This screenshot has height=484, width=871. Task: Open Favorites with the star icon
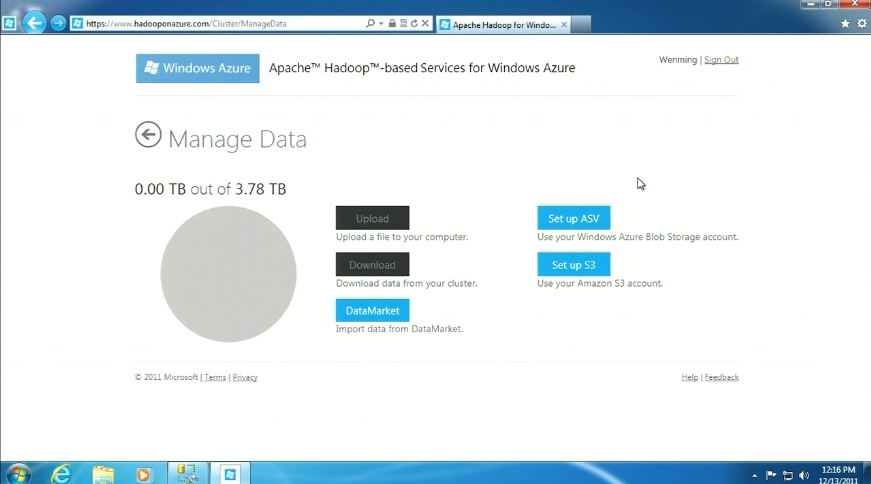845,23
